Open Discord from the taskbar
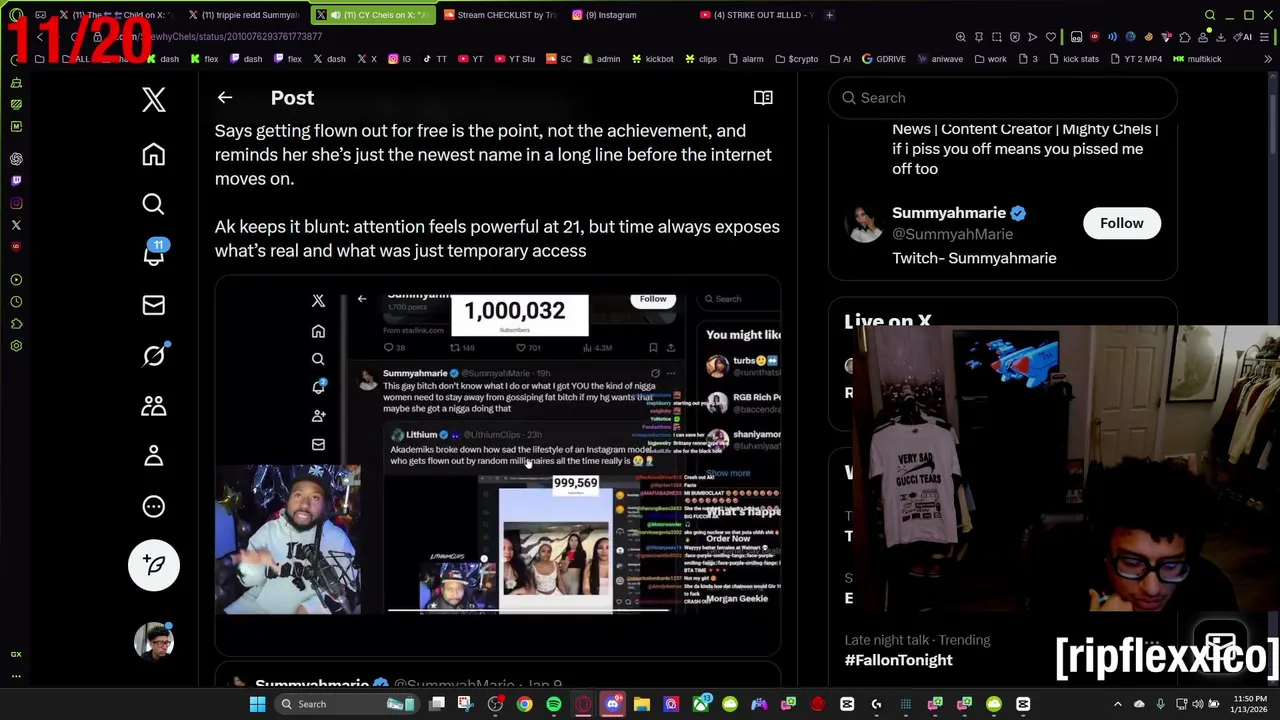Image resolution: width=1280 pixels, height=720 pixels. tap(612, 704)
